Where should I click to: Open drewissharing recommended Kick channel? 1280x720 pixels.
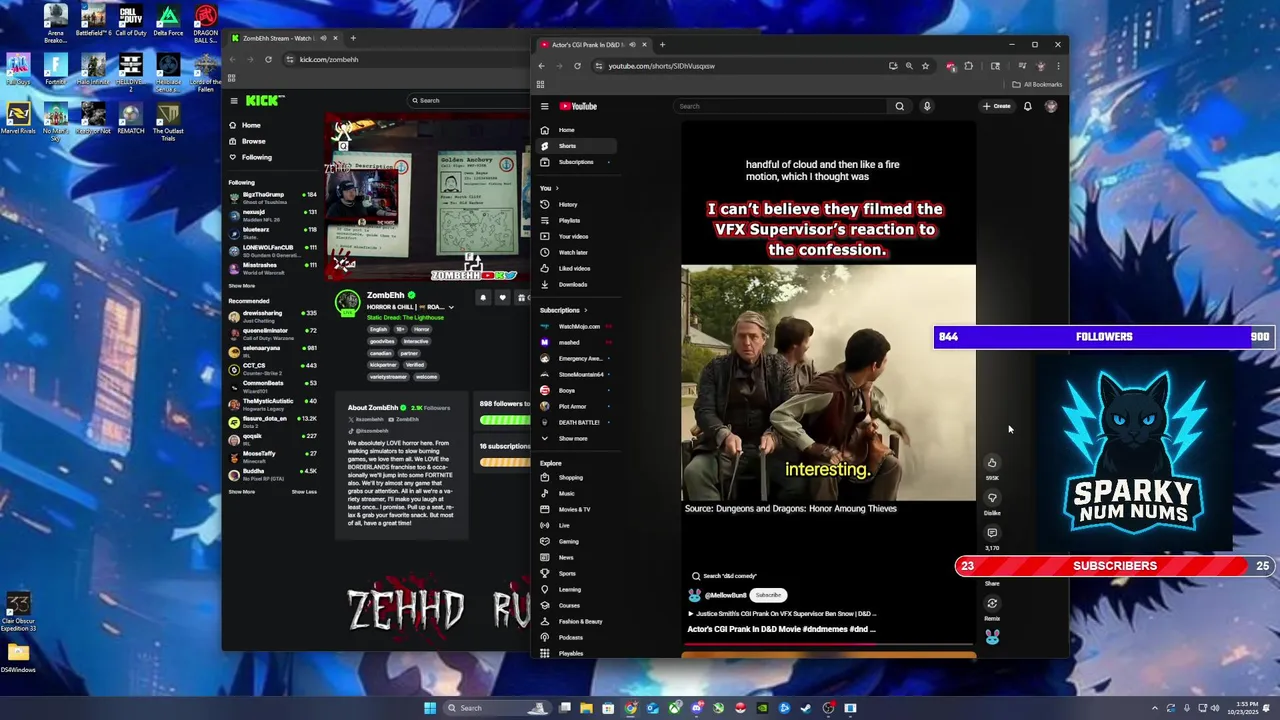(x=272, y=315)
